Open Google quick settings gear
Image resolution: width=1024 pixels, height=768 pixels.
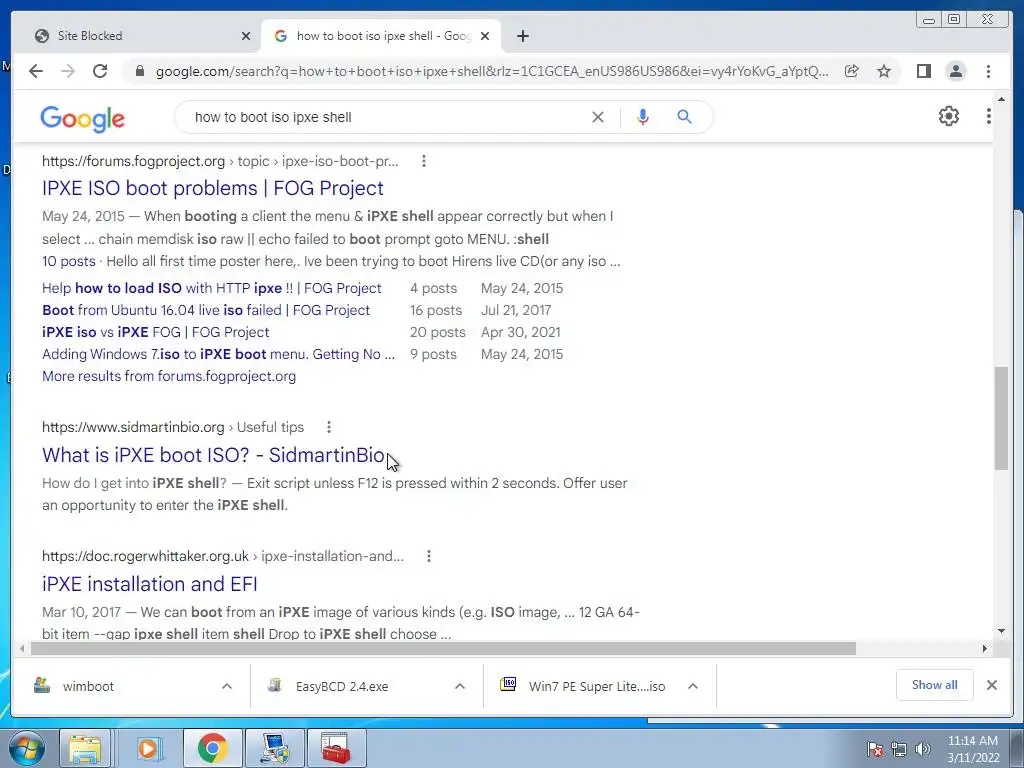949,116
